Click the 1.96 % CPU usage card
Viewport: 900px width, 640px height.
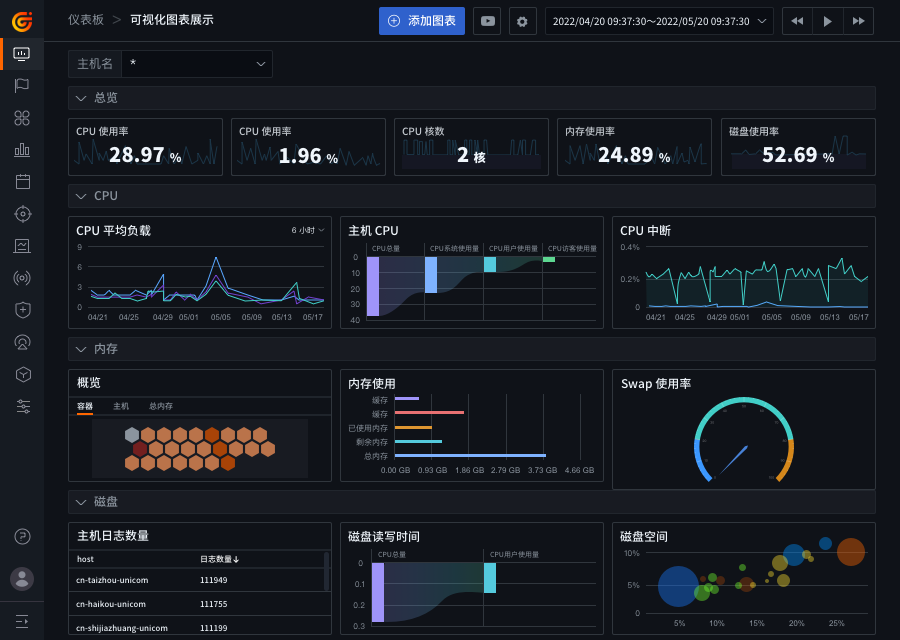click(308, 147)
